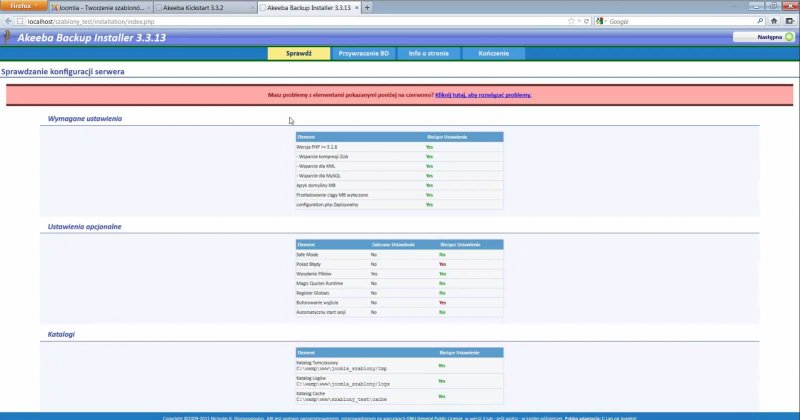Select the Sprawdź installer step

coord(299,53)
